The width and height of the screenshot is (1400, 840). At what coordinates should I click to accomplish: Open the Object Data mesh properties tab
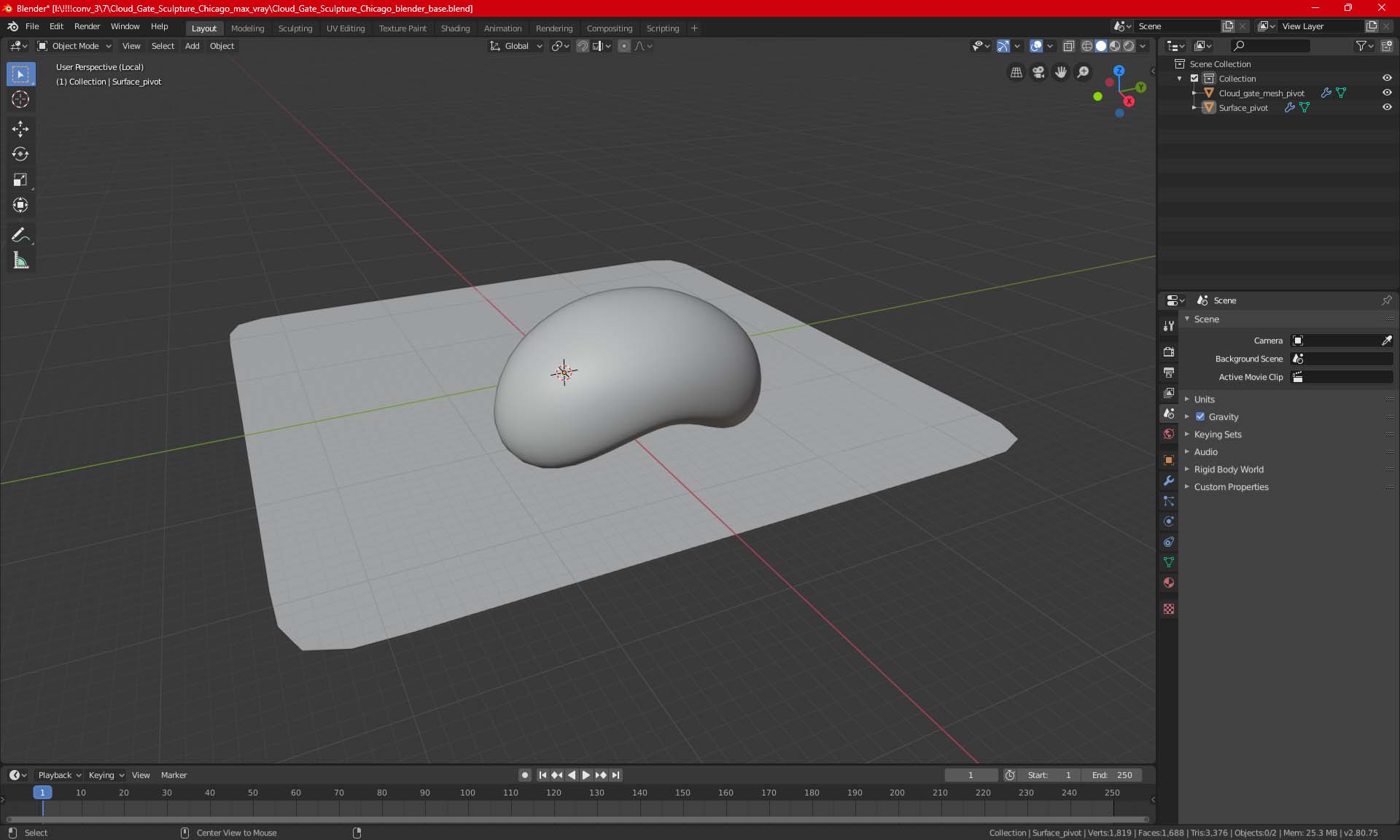[x=1169, y=562]
